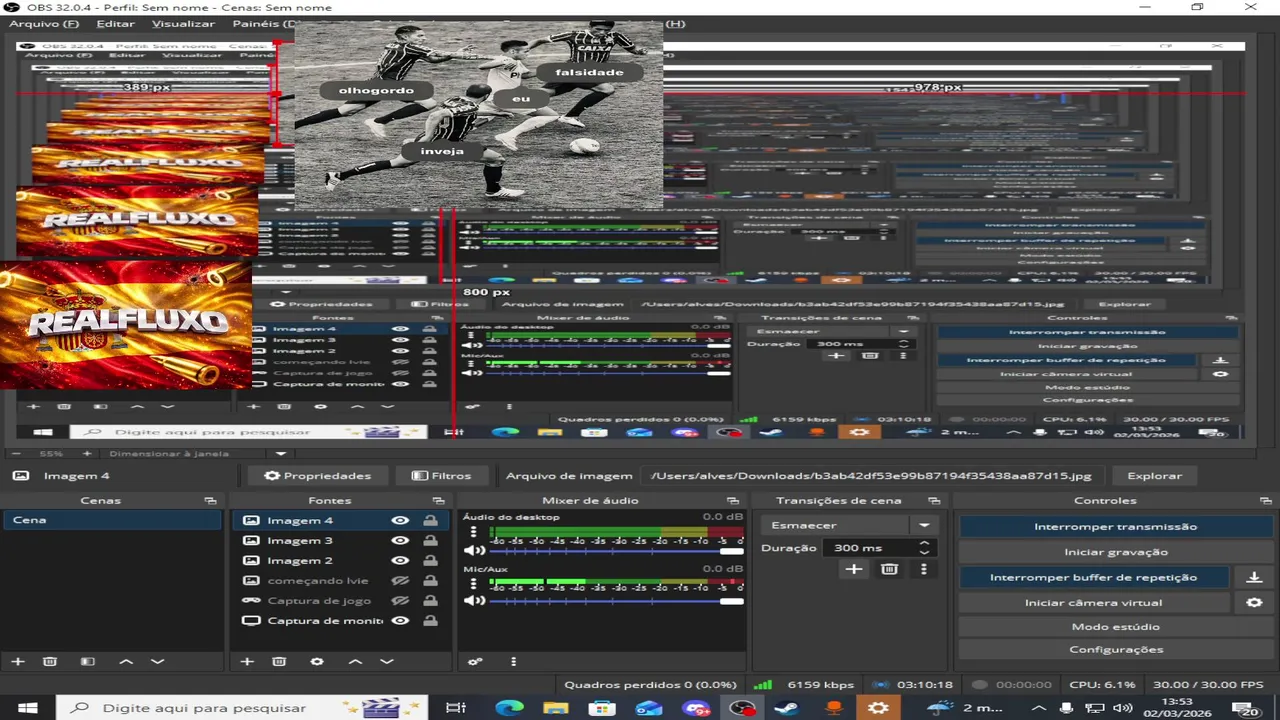
Task: Undock the Fontes panel via its float icon
Action: tap(438, 500)
